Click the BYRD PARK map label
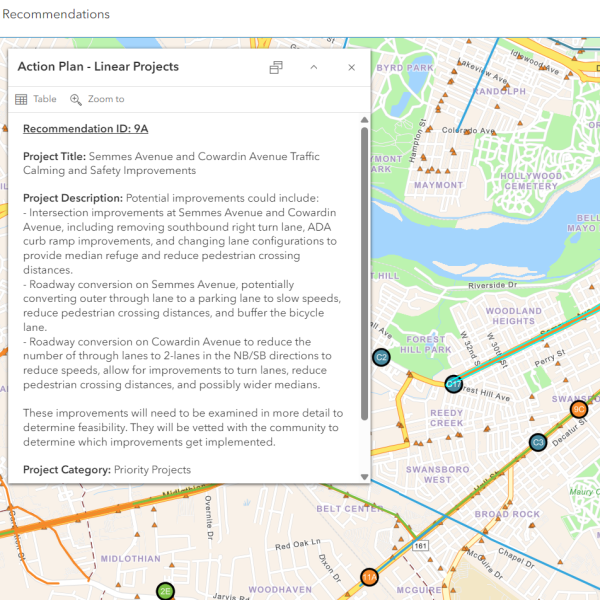 point(405,68)
